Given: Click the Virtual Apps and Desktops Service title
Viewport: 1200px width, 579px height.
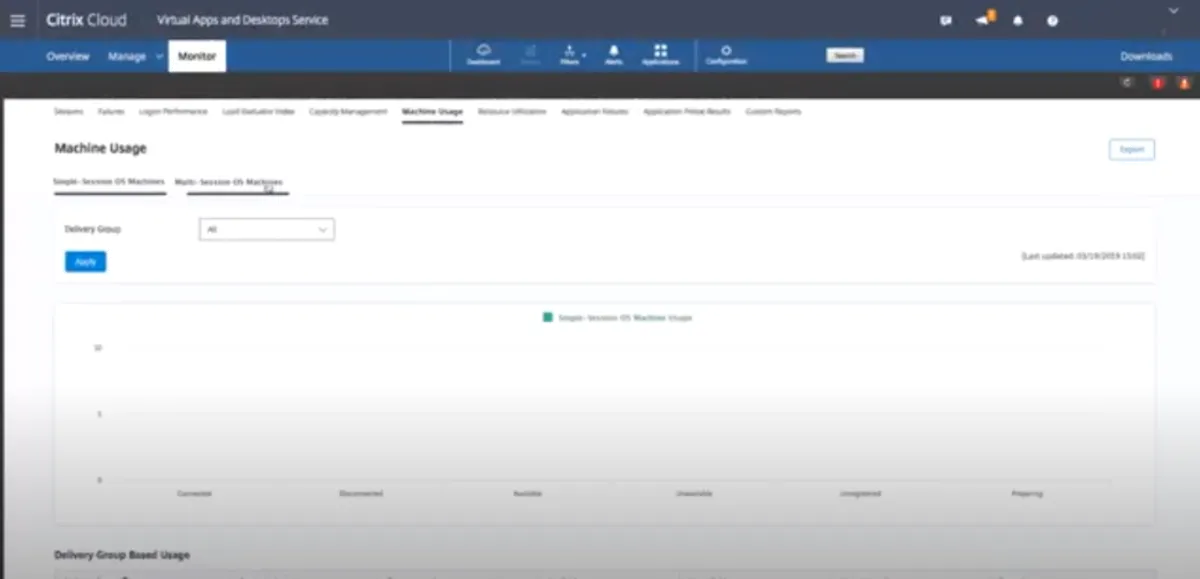Looking at the screenshot, I should tap(242, 20).
